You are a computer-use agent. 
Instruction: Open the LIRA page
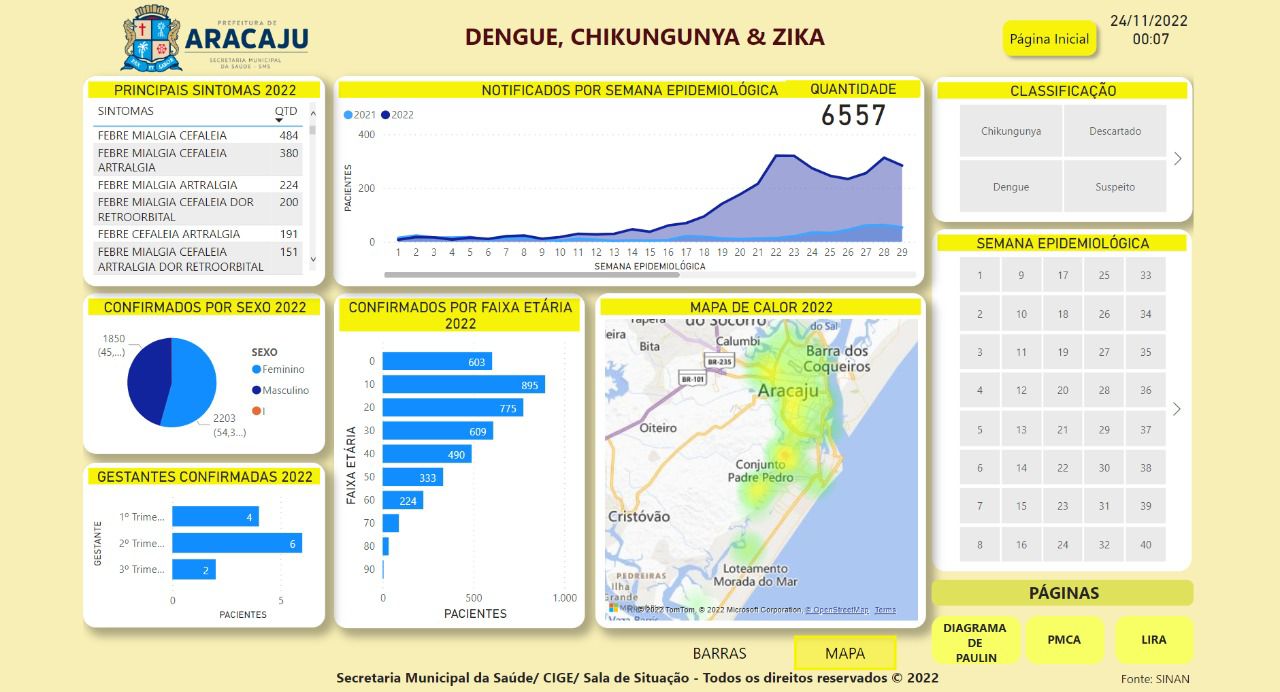(1154, 640)
